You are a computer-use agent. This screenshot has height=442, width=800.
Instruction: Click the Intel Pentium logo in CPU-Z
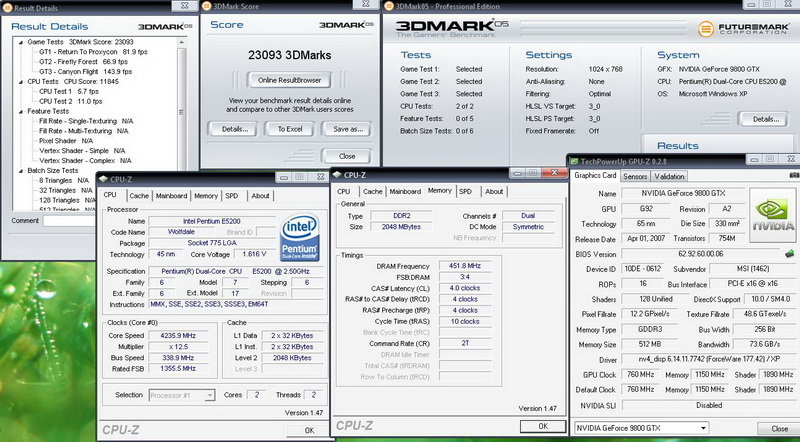300,237
